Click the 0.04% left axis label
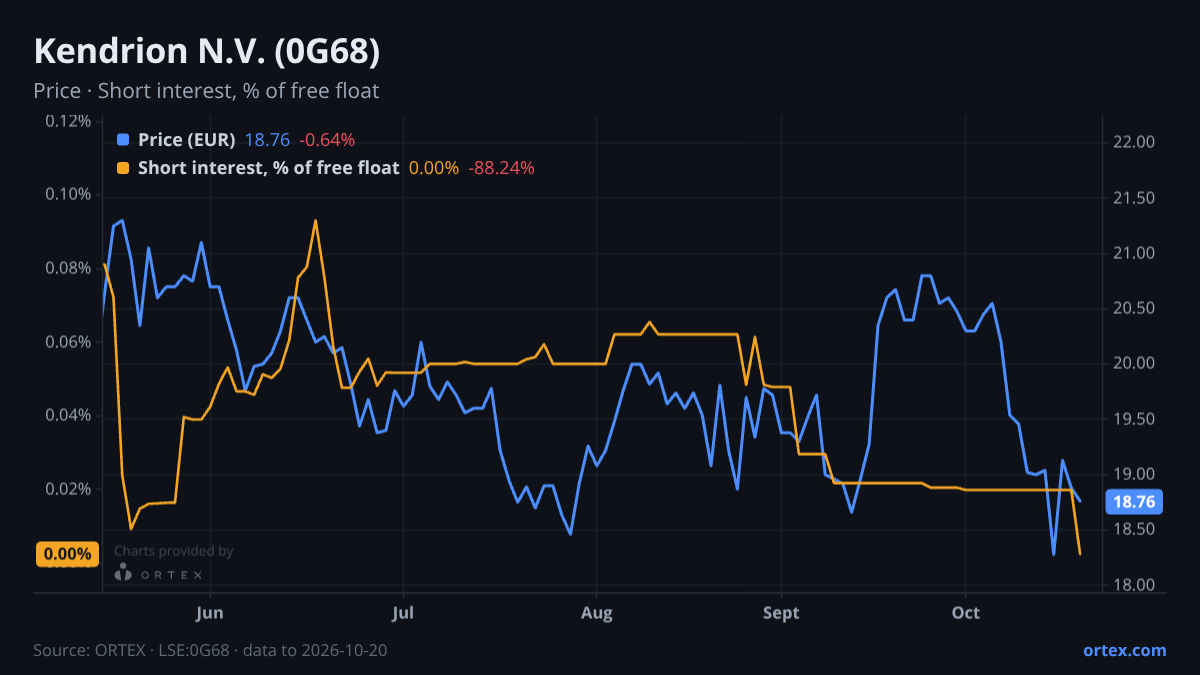 click(x=68, y=415)
